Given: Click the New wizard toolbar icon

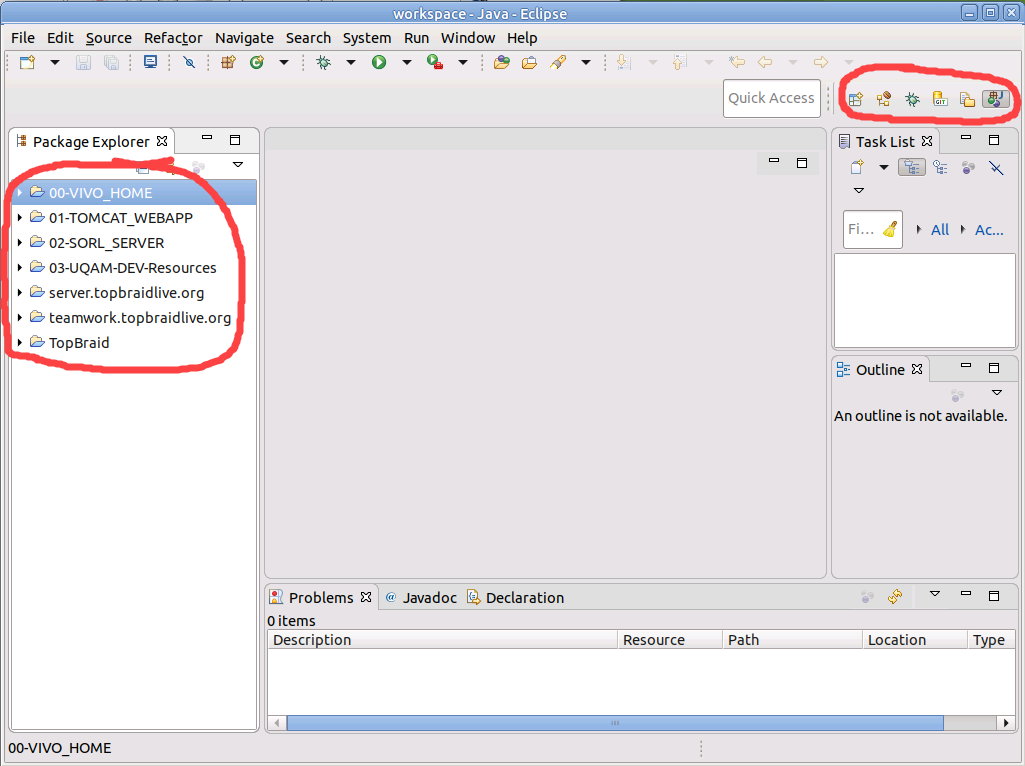Looking at the screenshot, I should (x=27, y=63).
